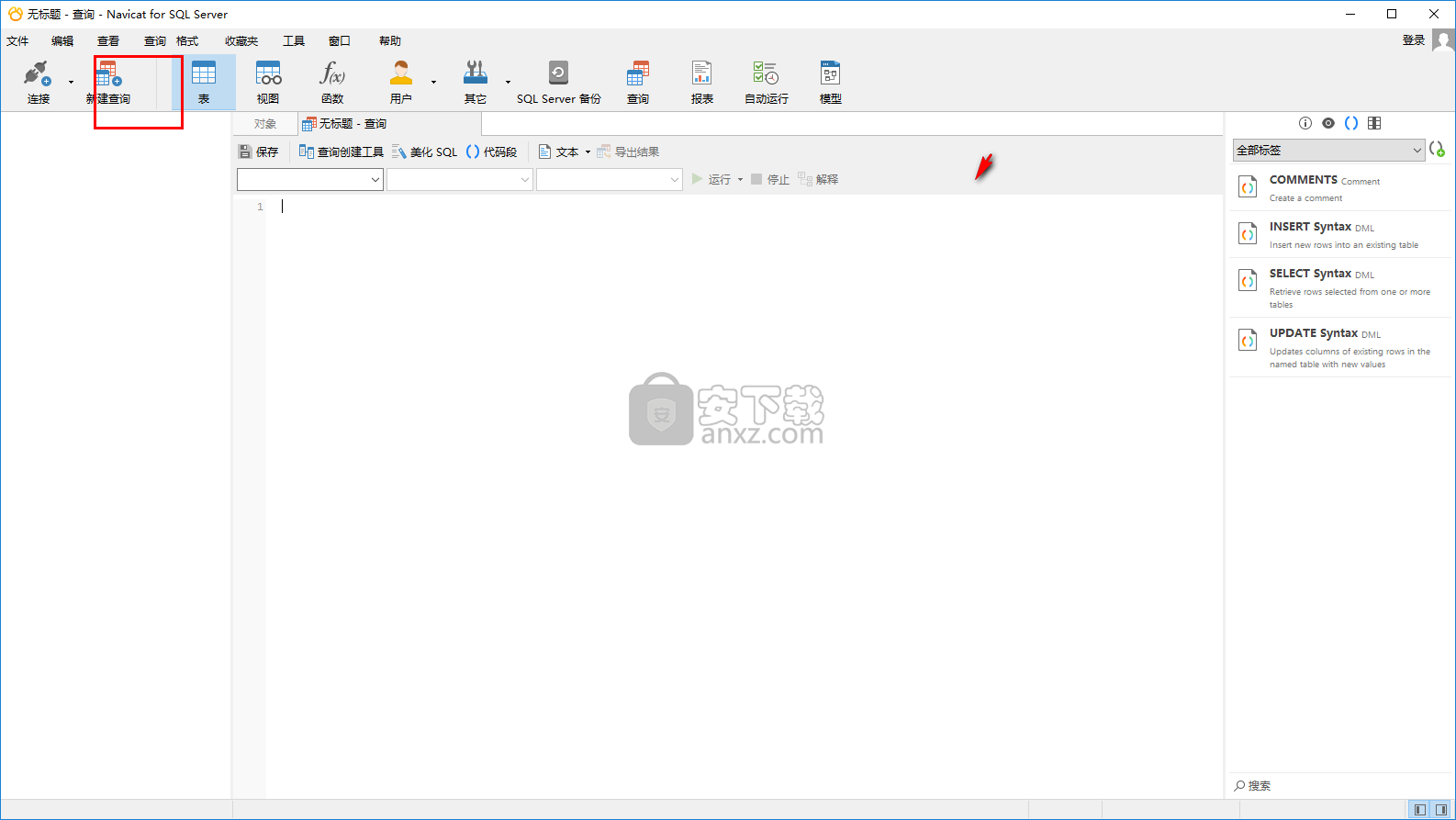Viewport: 1456px width, 820px height.
Task: Expand the 用户 dropdown arrow
Action: [433, 82]
